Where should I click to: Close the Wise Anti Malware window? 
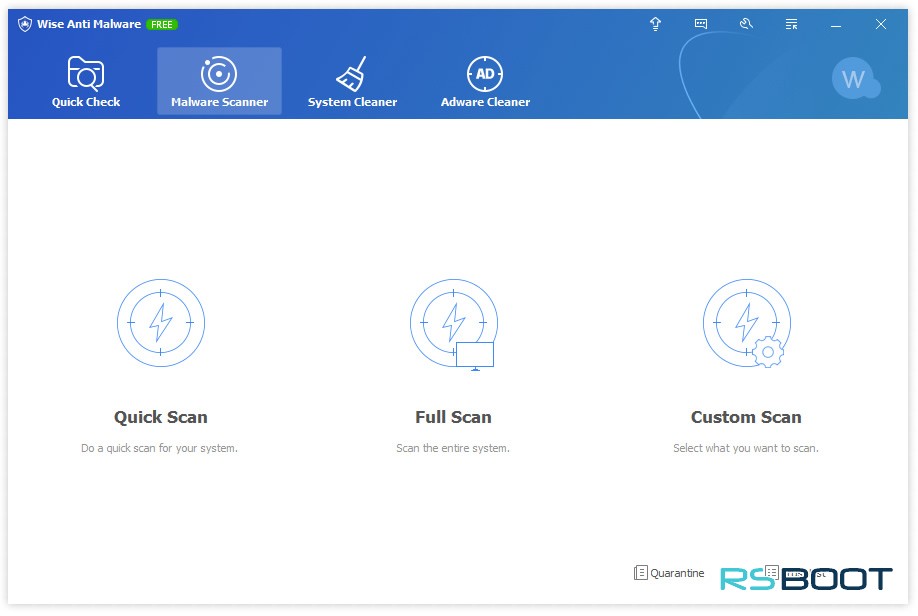(x=881, y=24)
